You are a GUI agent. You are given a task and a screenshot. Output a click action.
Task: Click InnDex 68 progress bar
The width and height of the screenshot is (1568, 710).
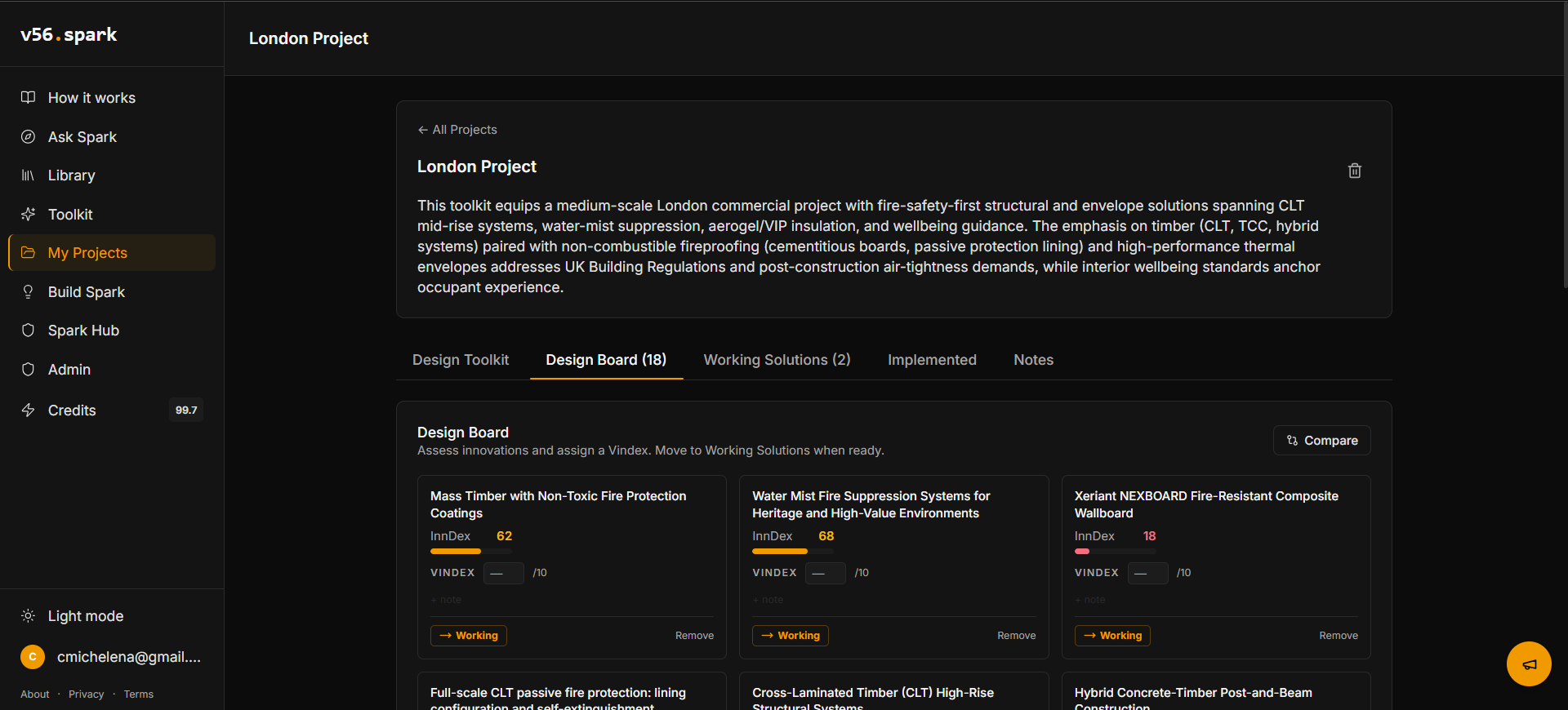tap(793, 552)
